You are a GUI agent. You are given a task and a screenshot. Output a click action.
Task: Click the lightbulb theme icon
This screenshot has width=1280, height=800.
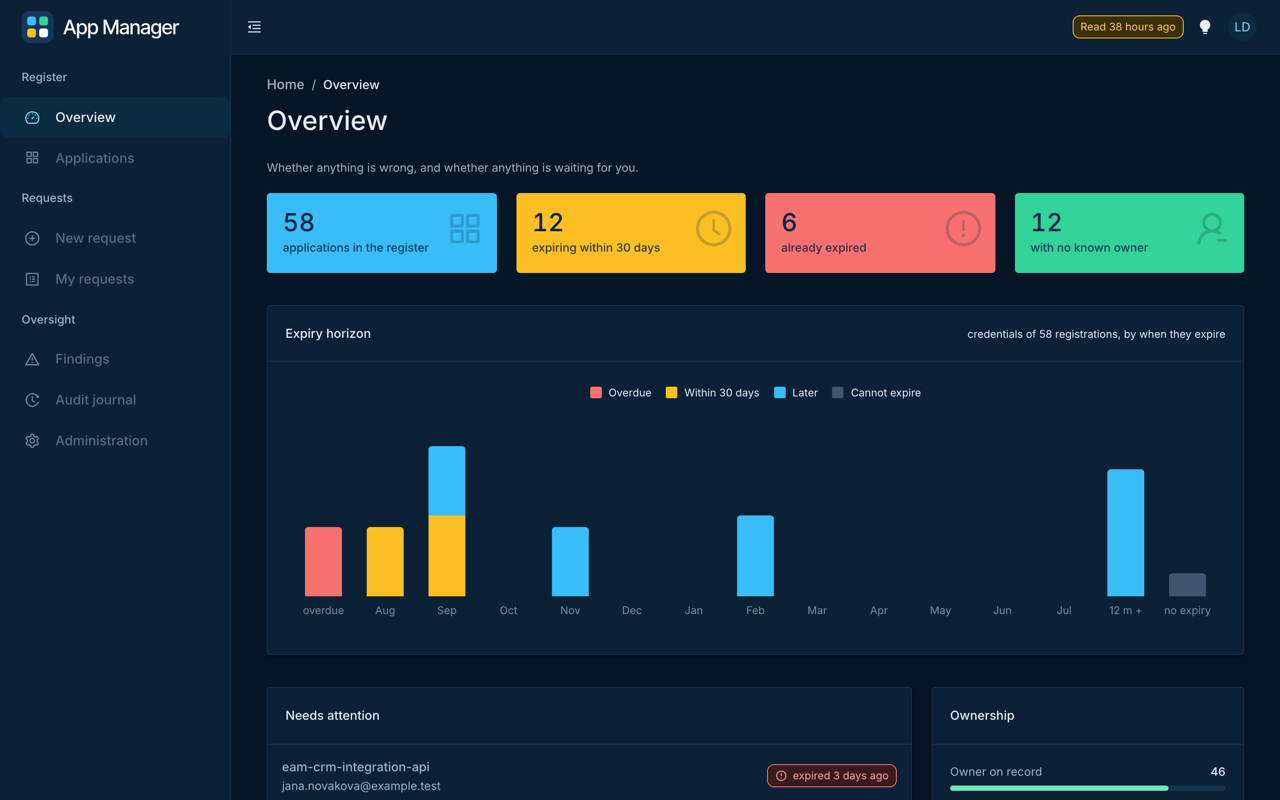pos(1205,27)
